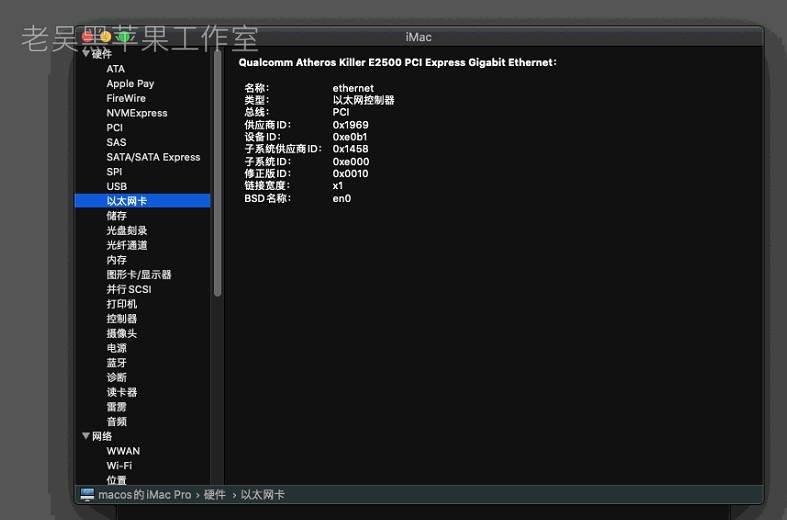Select USB in the sidebar
Image resolution: width=787 pixels, height=520 pixels.
click(x=116, y=186)
